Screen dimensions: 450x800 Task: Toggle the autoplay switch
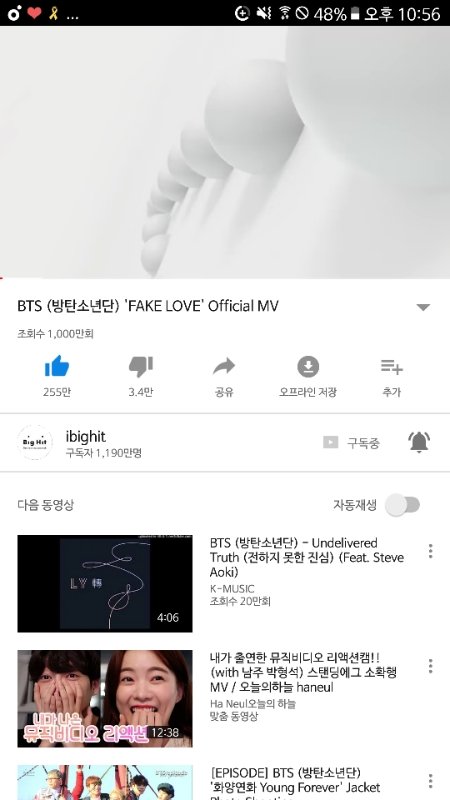[x=403, y=505]
